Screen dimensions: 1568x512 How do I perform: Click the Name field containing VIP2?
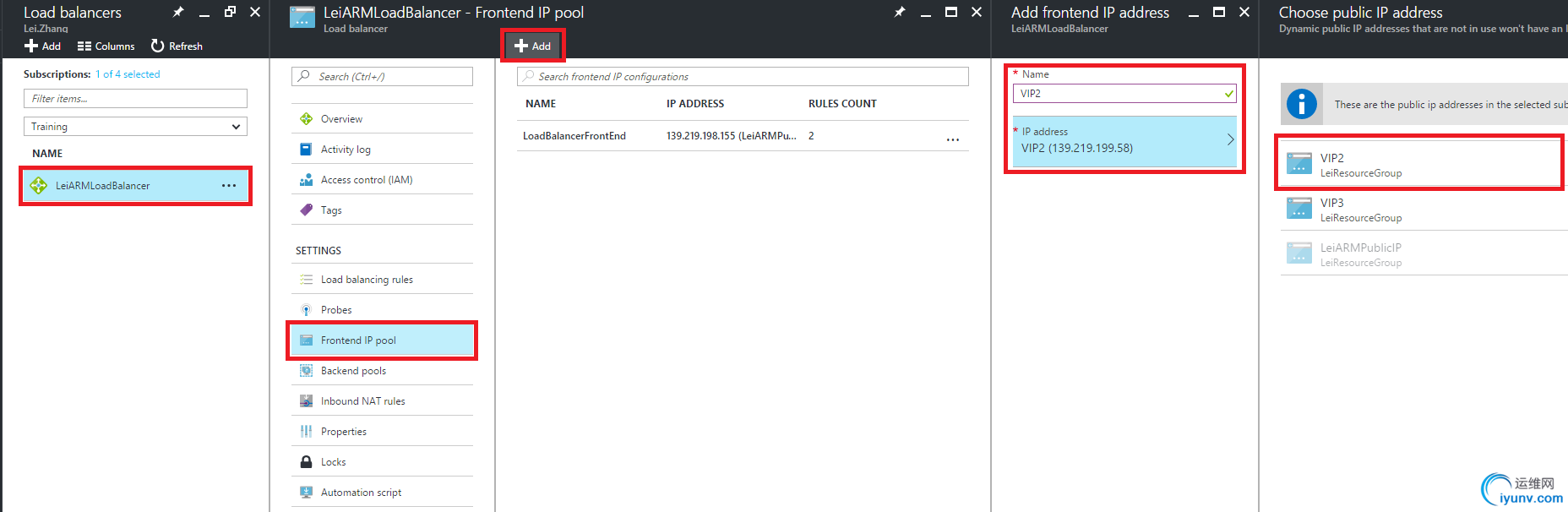1124,94
